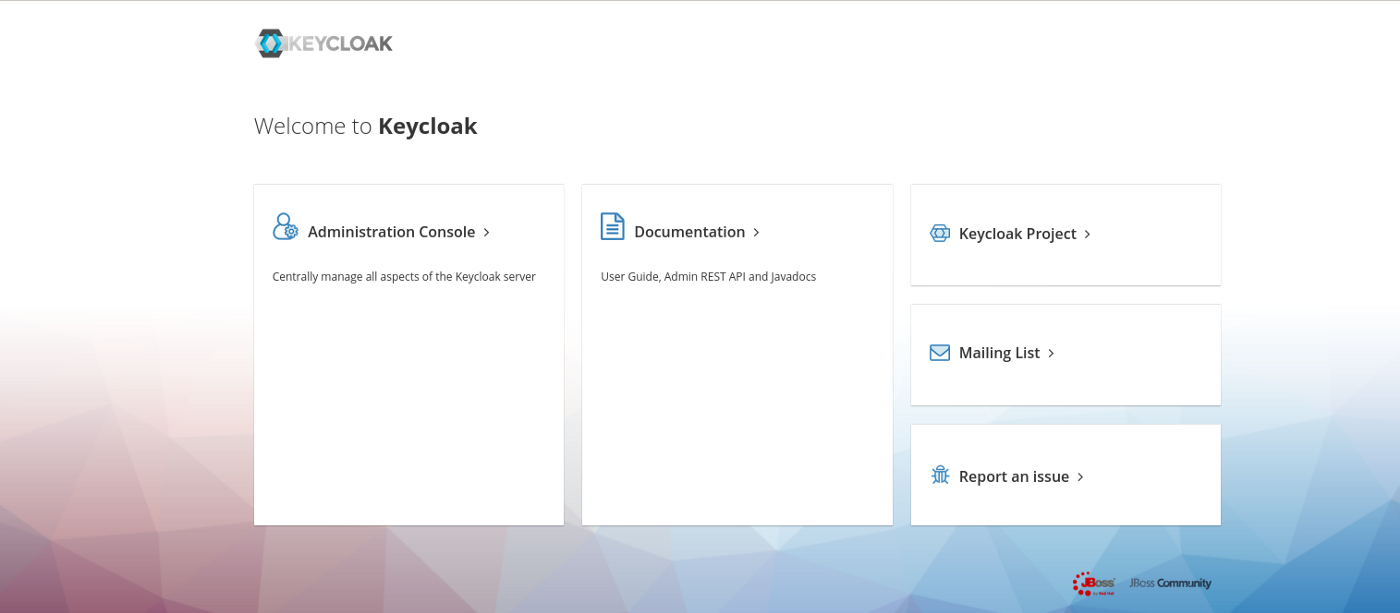Open the JBoss Community footer link
1400x613 pixels.
click(1170, 583)
